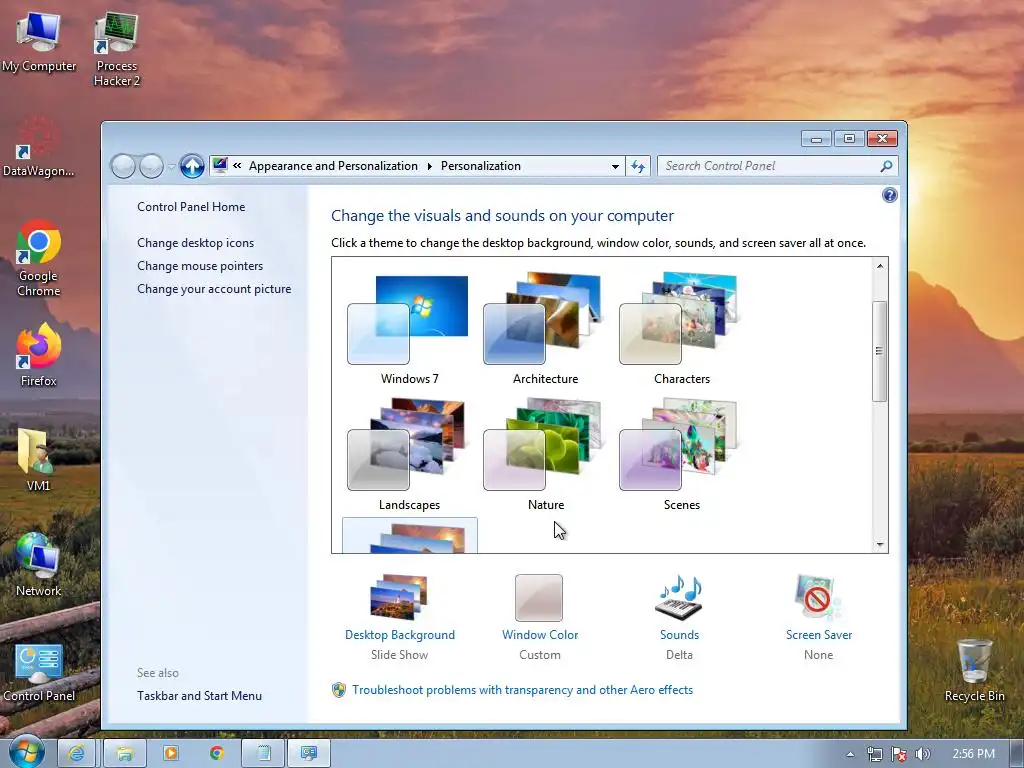Click the theme list scrollbar thumb
1024x768 pixels.
[x=880, y=351]
